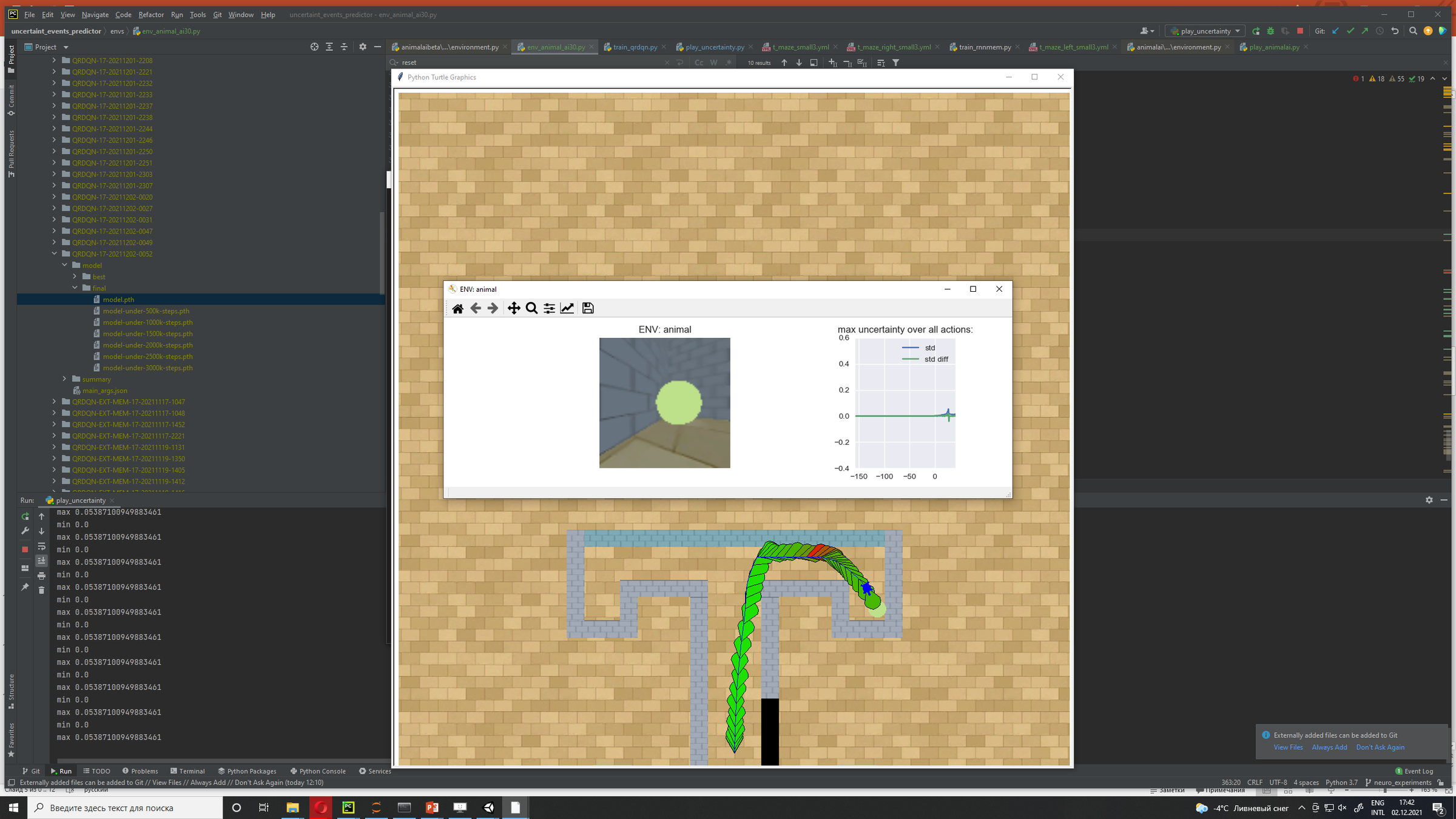Select matplotlib Pan axes tool
Viewport: 1456px width, 819px height.
point(513,308)
